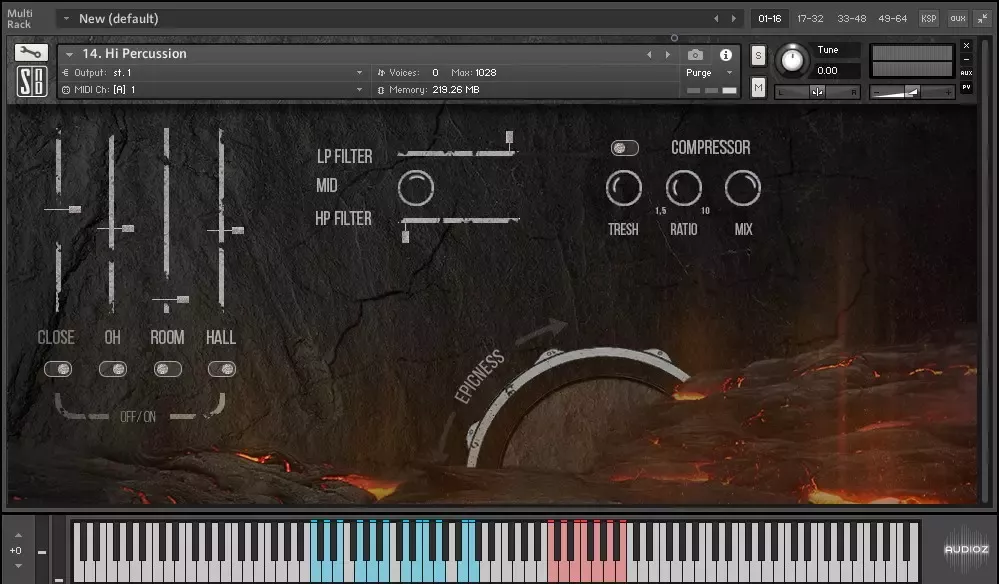Screen dimensions: 999x584
Task: Open the instrument info panel icon
Action: pyautogui.click(x=724, y=56)
